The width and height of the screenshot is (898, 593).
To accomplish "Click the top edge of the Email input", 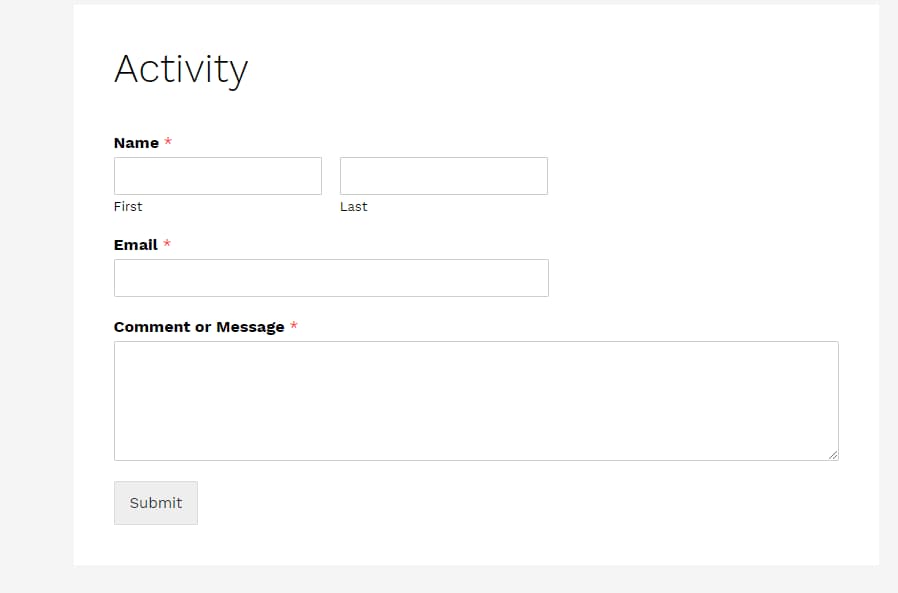I will click(330, 261).
